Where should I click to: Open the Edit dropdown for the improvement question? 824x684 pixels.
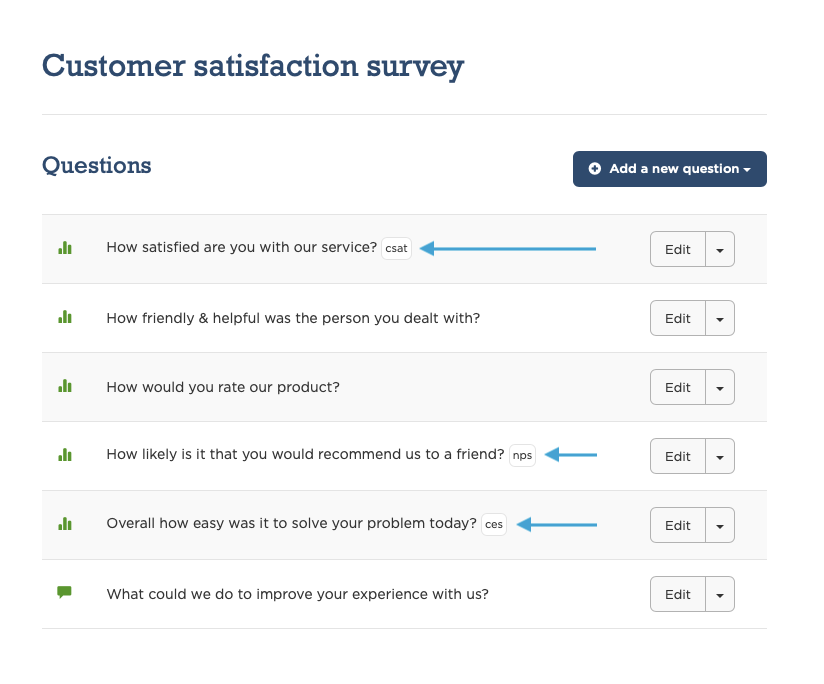tap(720, 593)
